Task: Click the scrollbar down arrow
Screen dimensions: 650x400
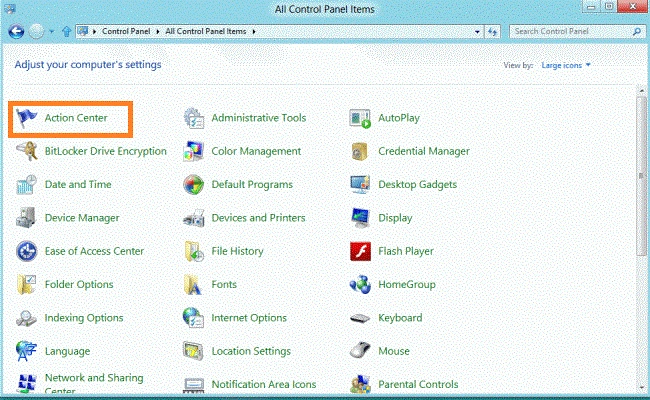Action: [641, 388]
